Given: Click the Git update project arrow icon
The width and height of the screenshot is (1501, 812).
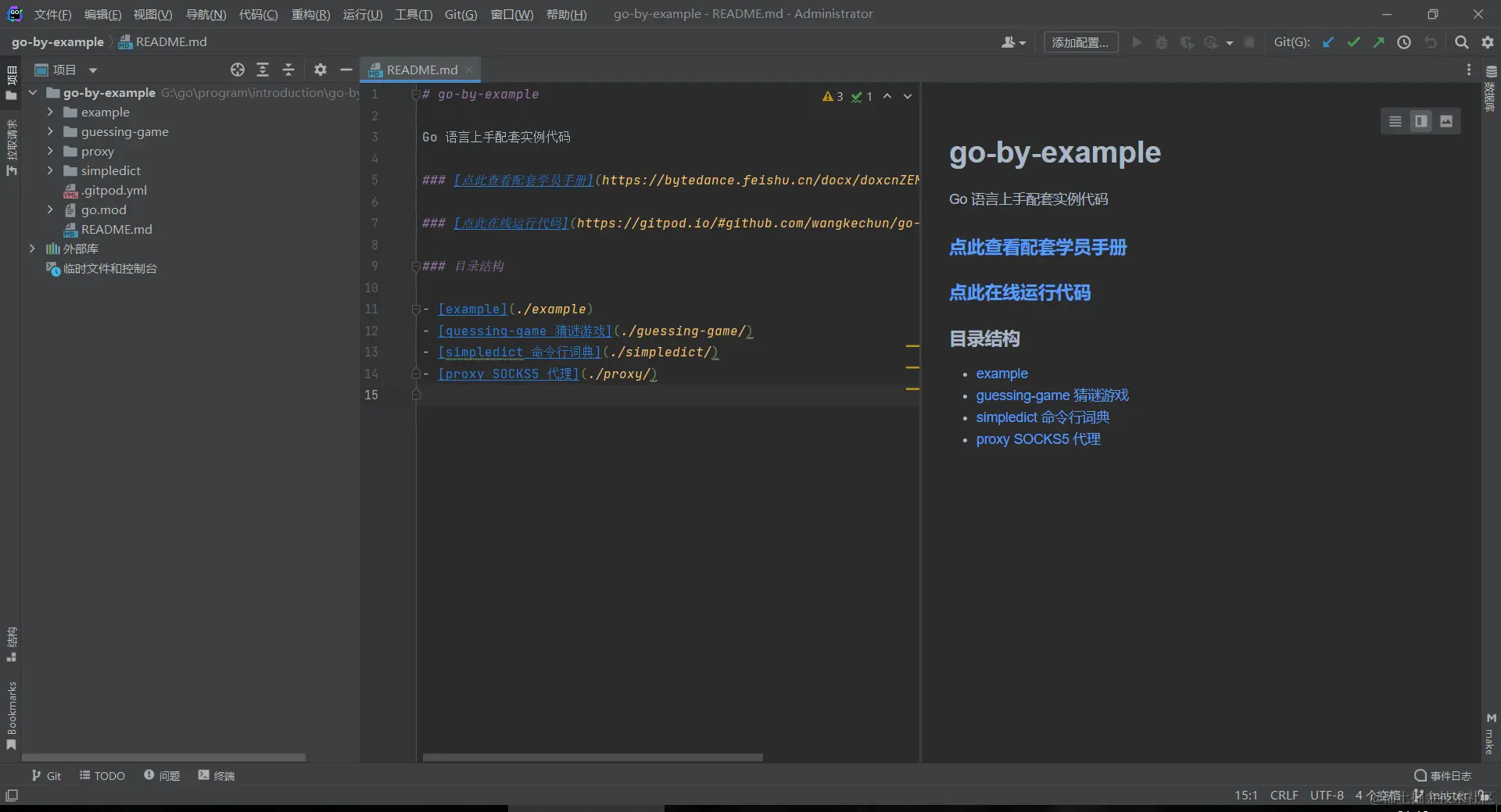Looking at the screenshot, I should 1328,42.
